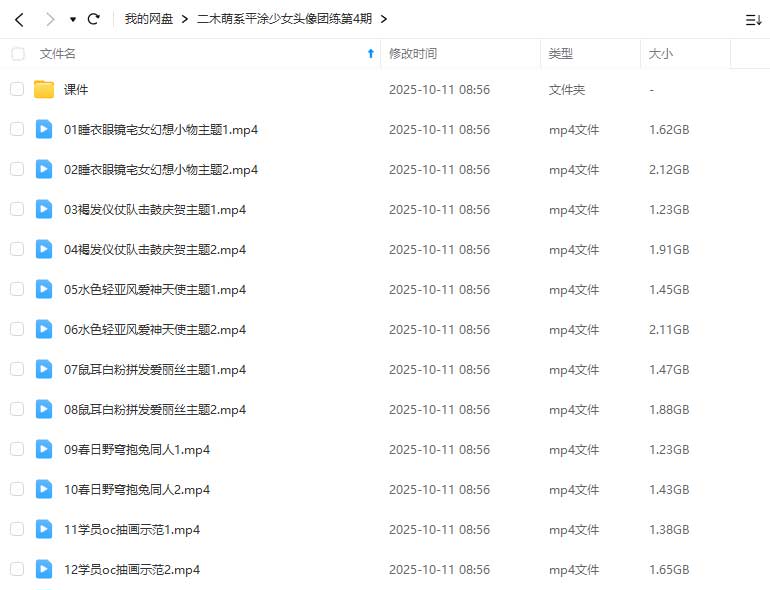The height and width of the screenshot is (590, 770).
Task: Toggle the select-all checkbox in header
Action: [17, 54]
